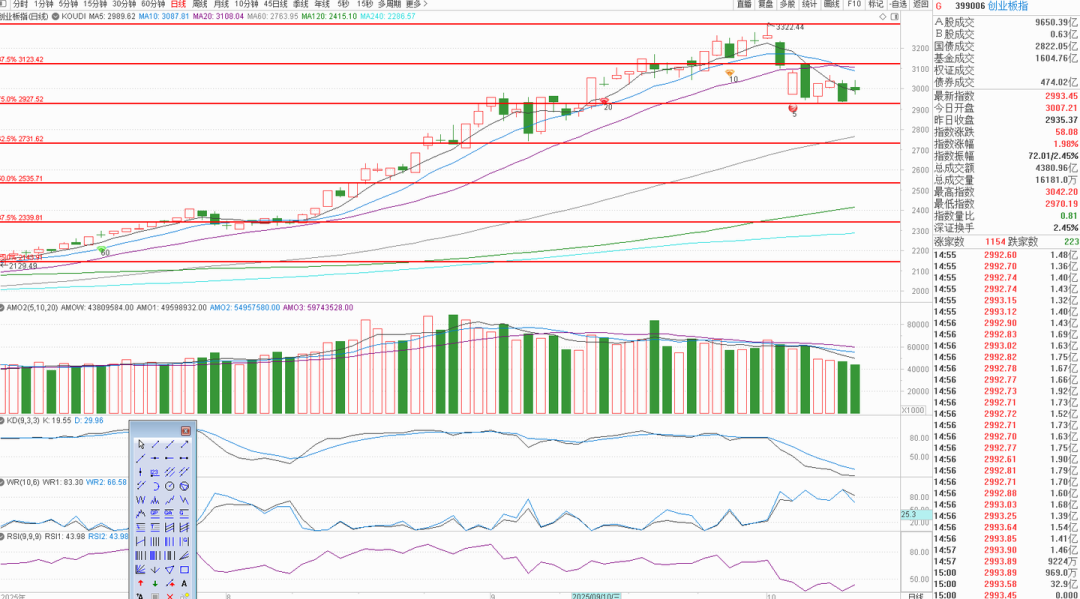Pick the plain vertical period lines tool
Screen dimensions: 1080x599
155,541
